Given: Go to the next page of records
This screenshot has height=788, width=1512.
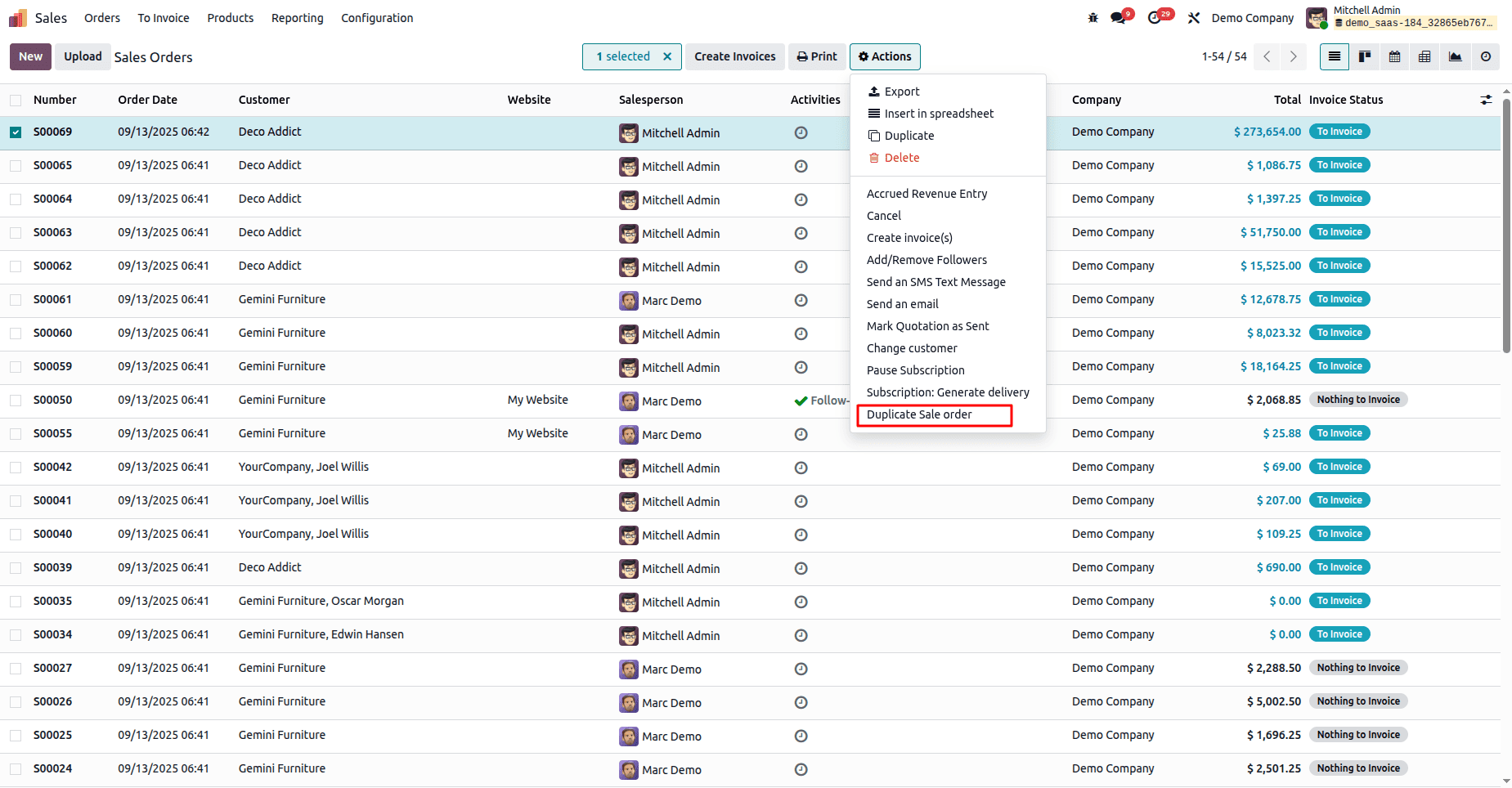Looking at the screenshot, I should pos(1293,56).
